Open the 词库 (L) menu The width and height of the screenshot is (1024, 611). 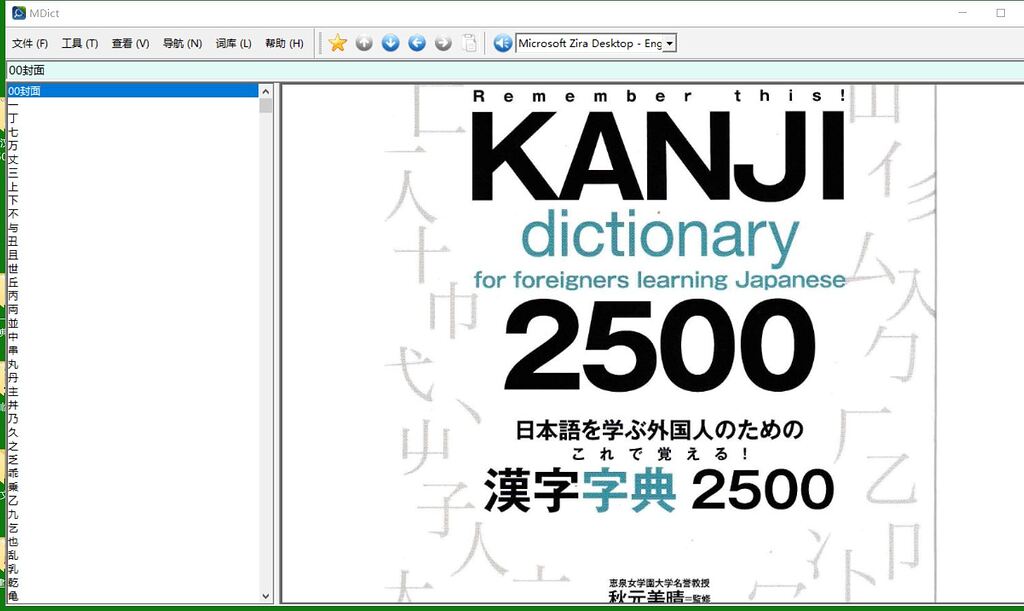pos(233,43)
